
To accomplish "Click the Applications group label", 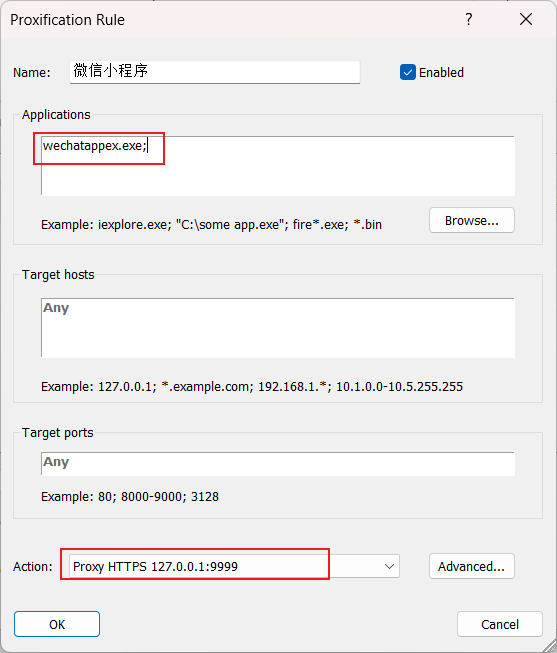I will coord(56,115).
